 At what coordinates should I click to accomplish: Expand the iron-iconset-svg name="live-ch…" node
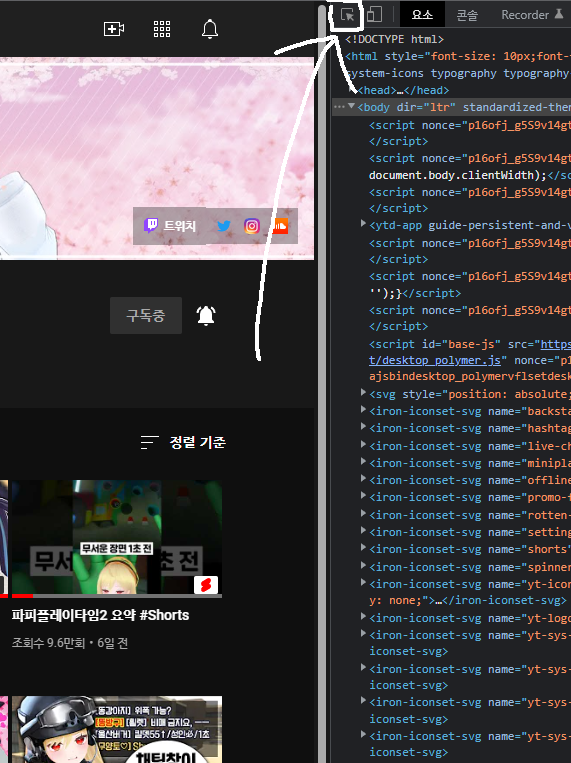(363, 444)
